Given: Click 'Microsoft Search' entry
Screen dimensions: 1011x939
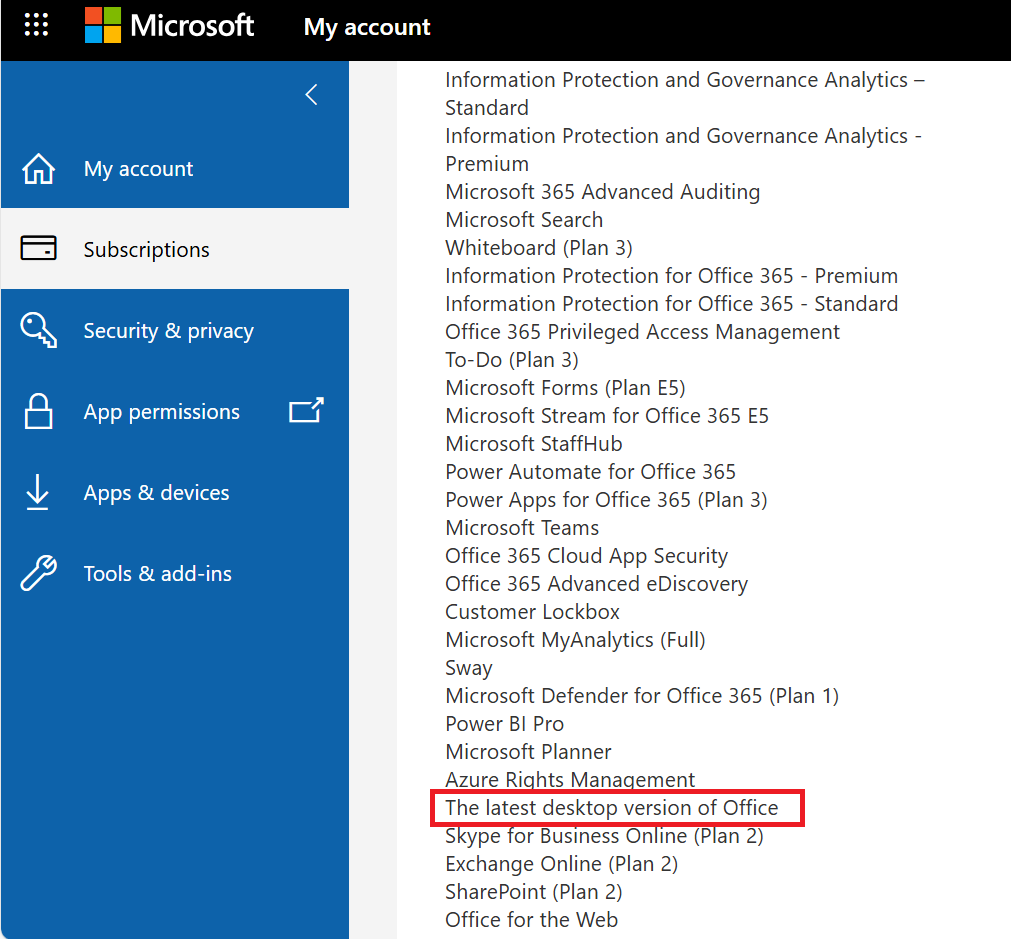Looking at the screenshot, I should 524,220.
